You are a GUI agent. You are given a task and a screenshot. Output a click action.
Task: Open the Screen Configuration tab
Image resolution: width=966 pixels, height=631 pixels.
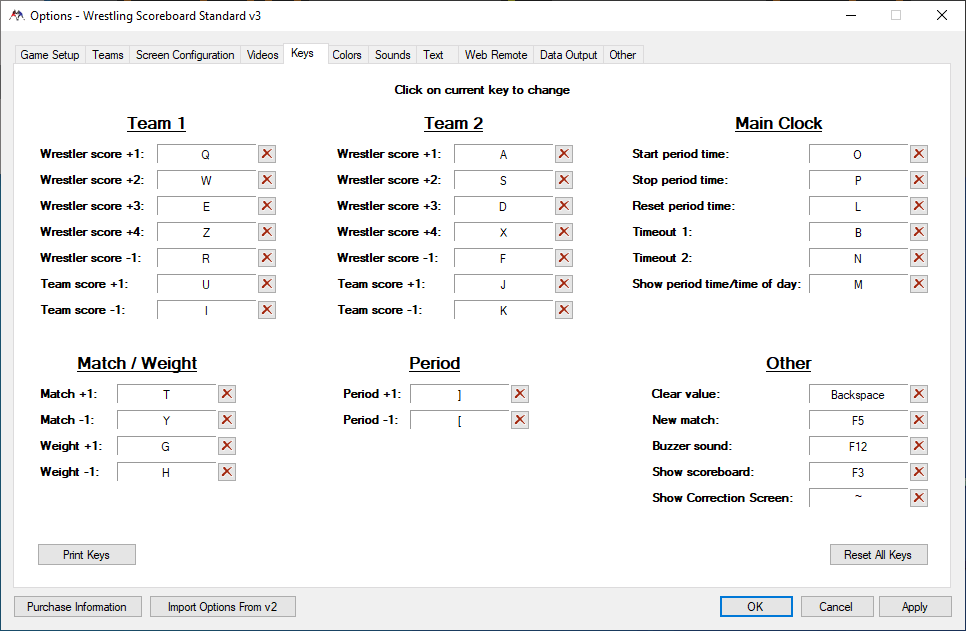(x=185, y=55)
